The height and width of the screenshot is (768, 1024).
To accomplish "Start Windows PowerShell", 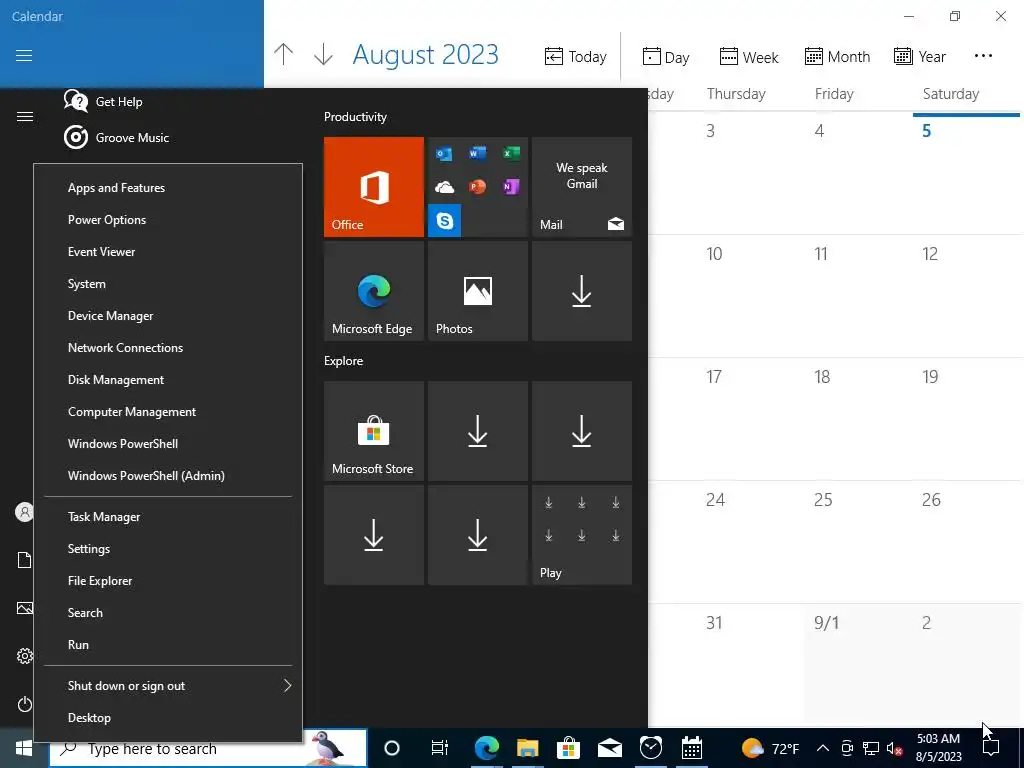I will pyautogui.click(x=168, y=444).
